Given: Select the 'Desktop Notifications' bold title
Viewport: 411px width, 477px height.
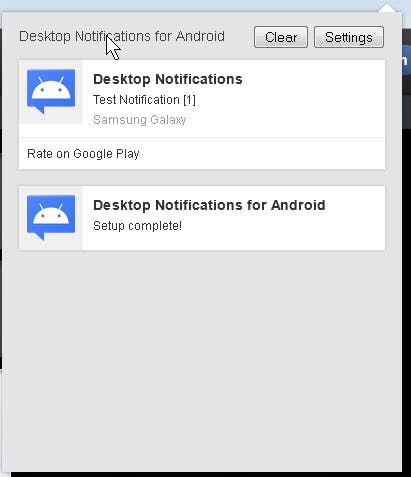Looking at the screenshot, I should 168,79.
